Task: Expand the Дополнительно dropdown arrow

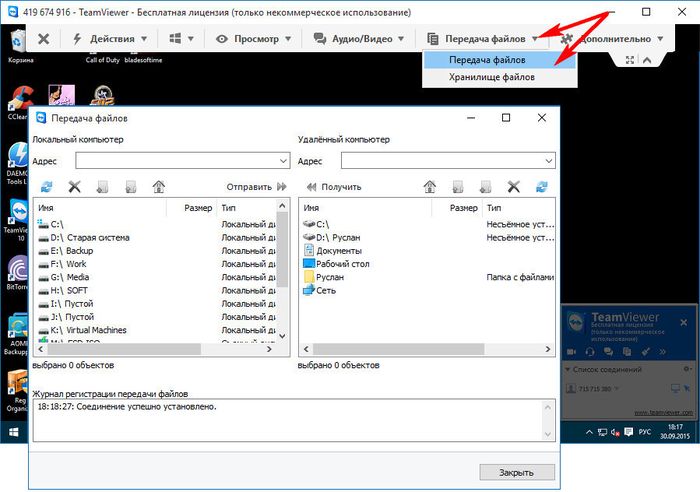Action: [660, 39]
